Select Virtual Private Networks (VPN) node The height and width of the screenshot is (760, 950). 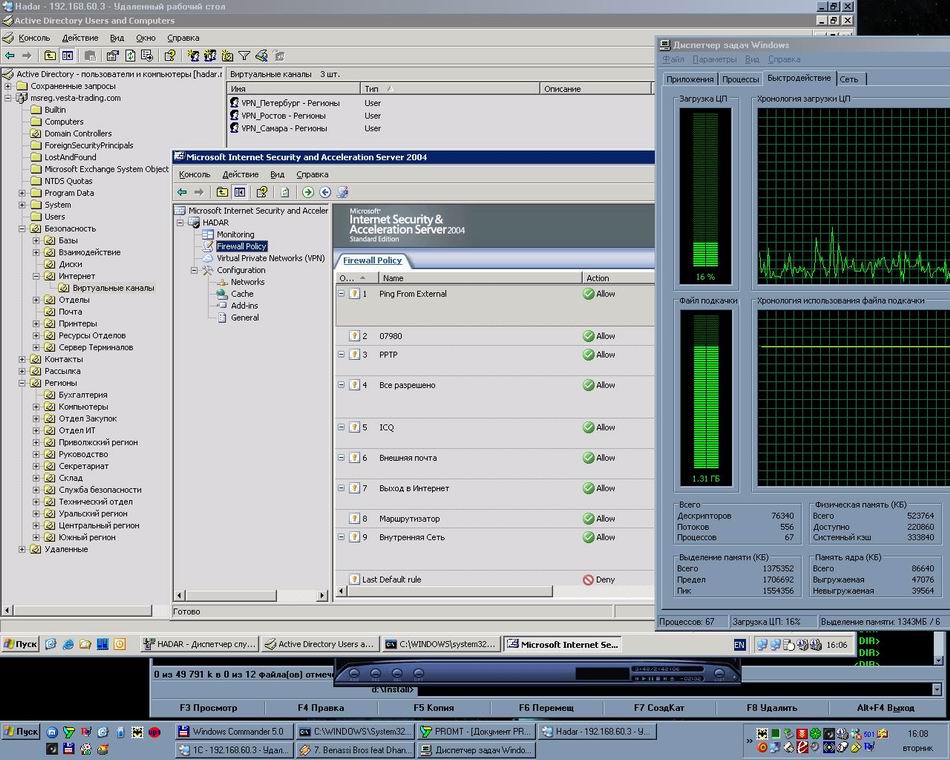(x=271, y=258)
